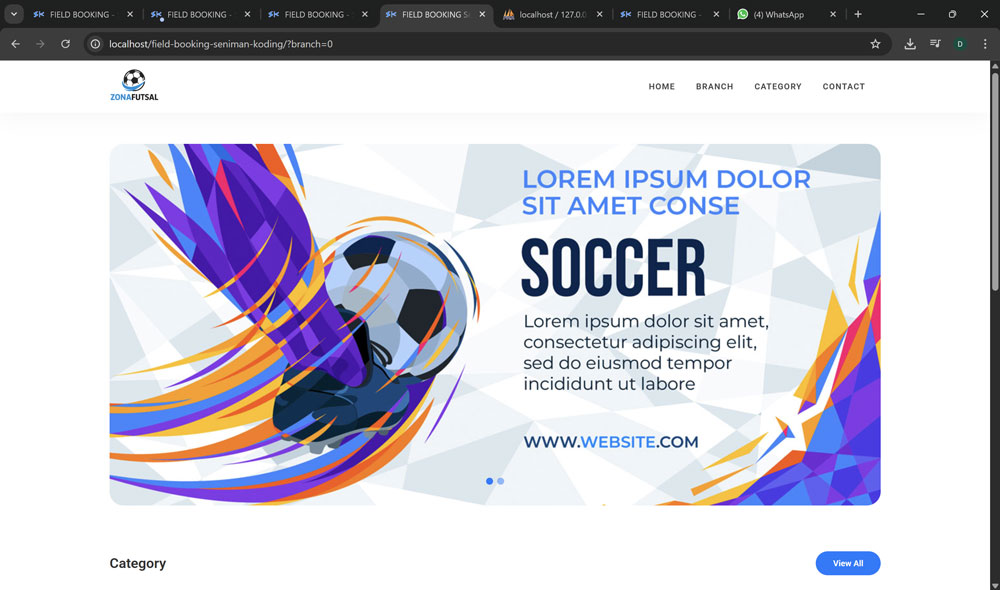Screen dimensions: 1000x590
Task: Go back using the browser back arrow
Action: [x=15, y=44]
